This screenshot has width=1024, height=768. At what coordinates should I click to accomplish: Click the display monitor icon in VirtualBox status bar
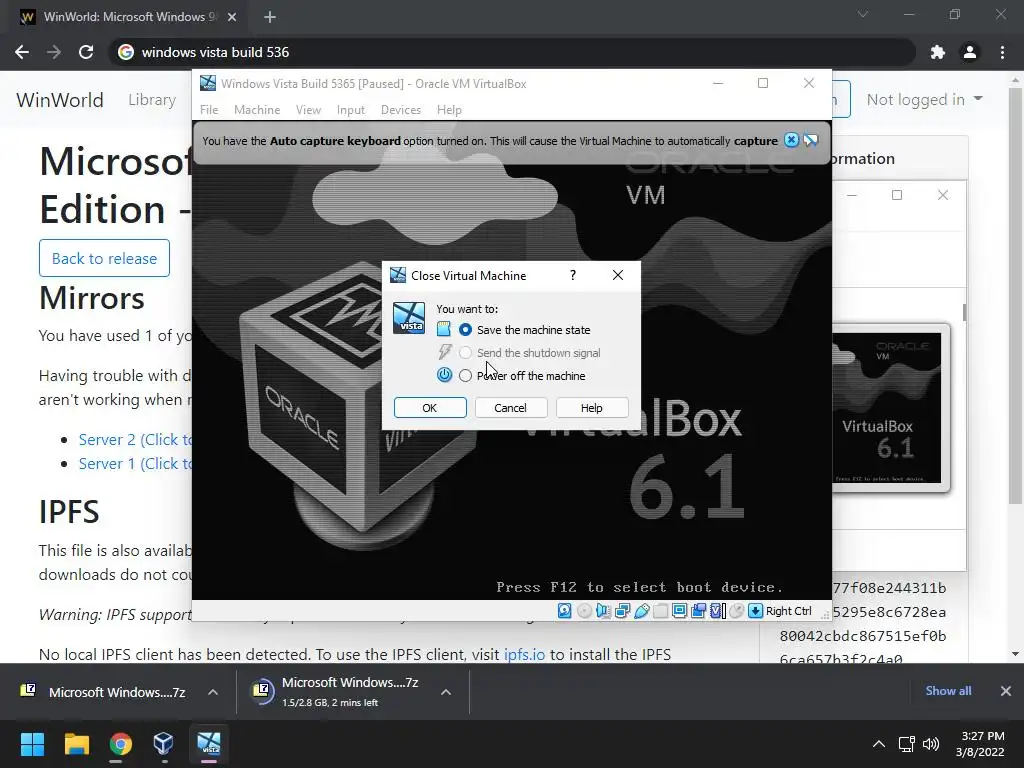pos(679,611)
